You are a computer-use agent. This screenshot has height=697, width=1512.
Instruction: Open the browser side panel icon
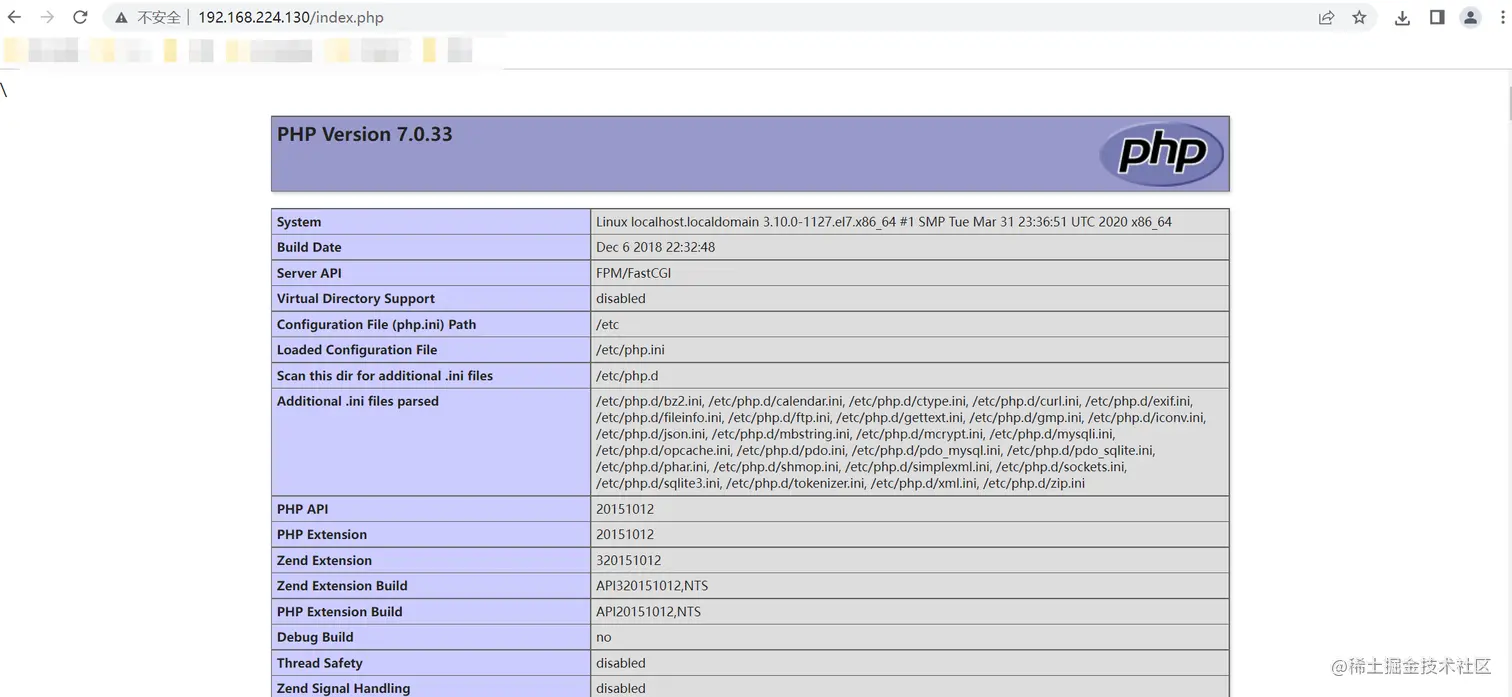pos(1437,17)
